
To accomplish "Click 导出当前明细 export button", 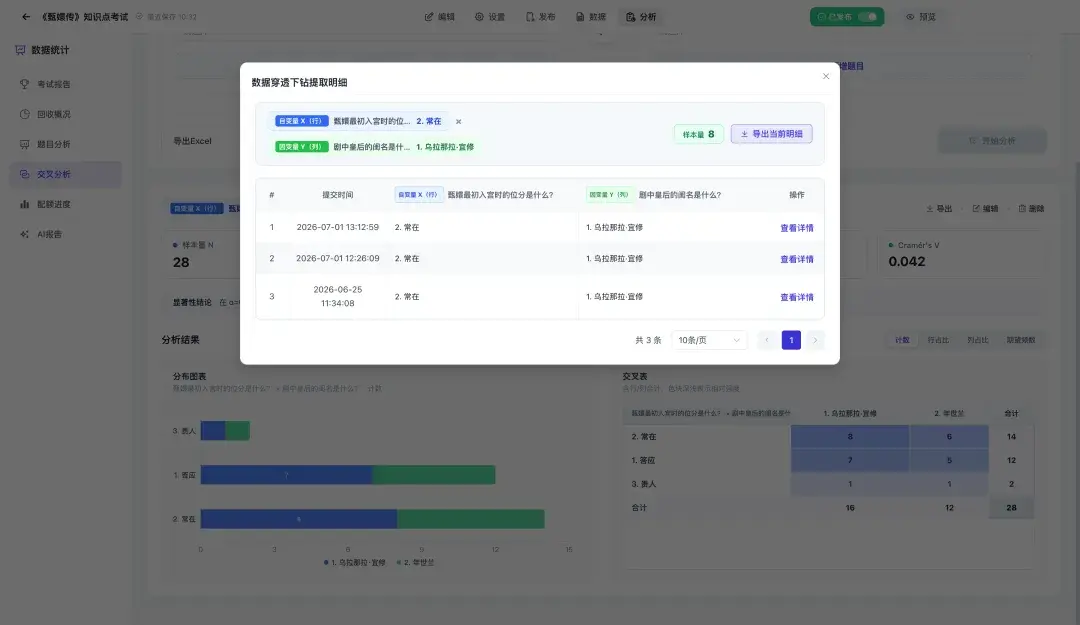I will point(771,134).
